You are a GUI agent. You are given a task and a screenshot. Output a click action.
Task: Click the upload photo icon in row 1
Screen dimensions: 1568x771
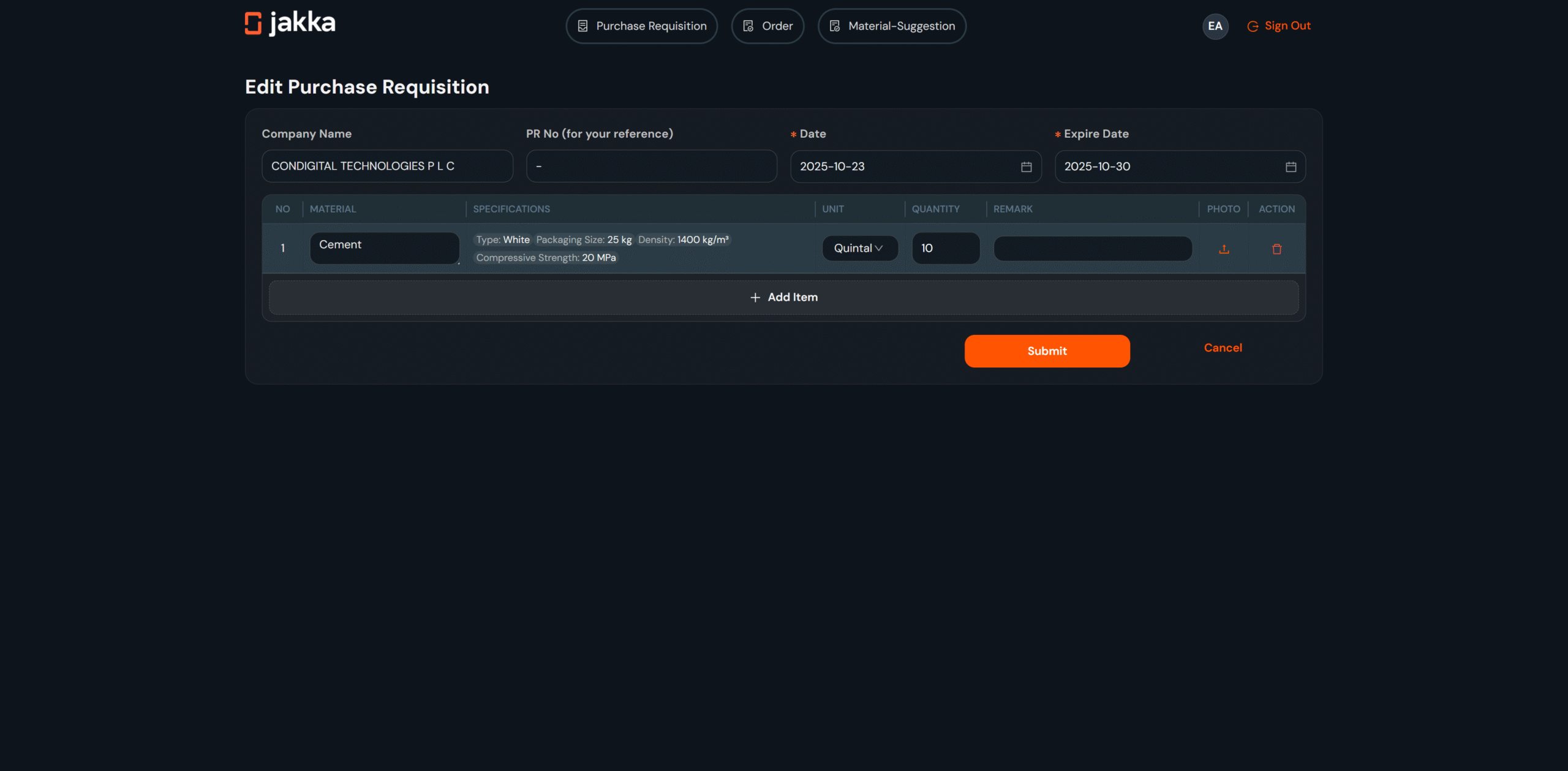(x=1224, y=249)
